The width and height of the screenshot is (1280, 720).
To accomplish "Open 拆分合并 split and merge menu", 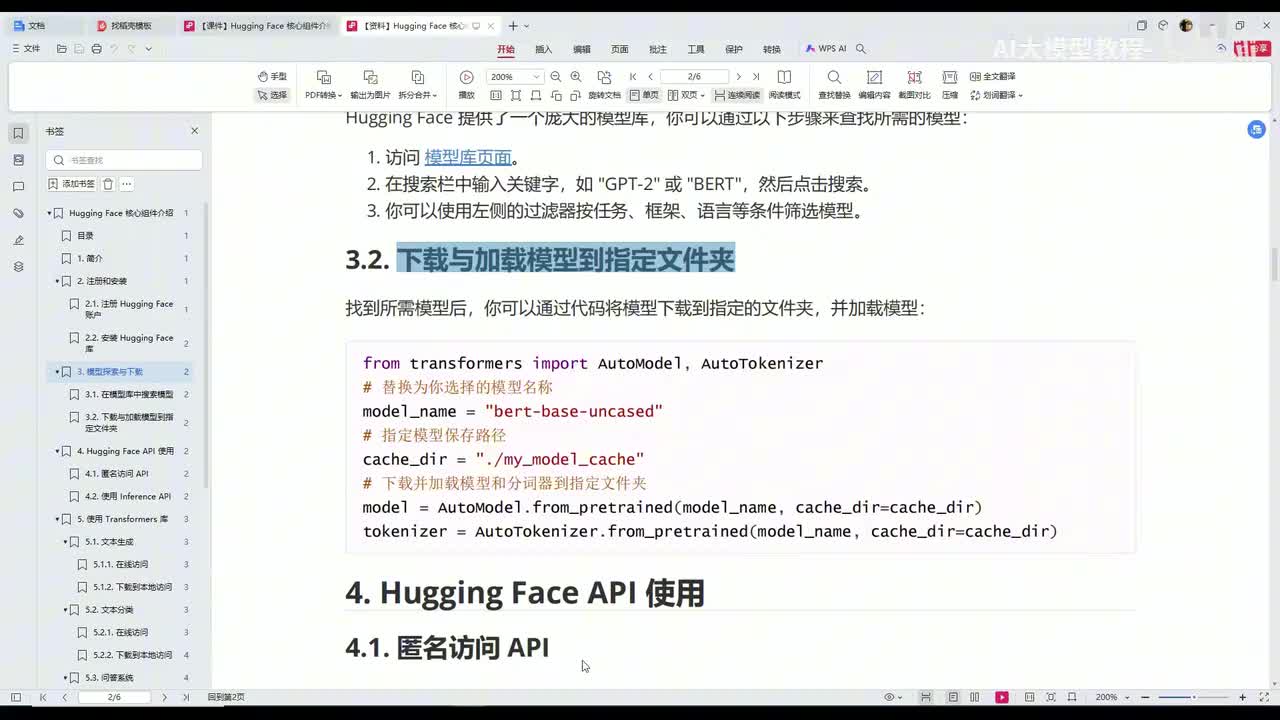I will coord(418,85).
